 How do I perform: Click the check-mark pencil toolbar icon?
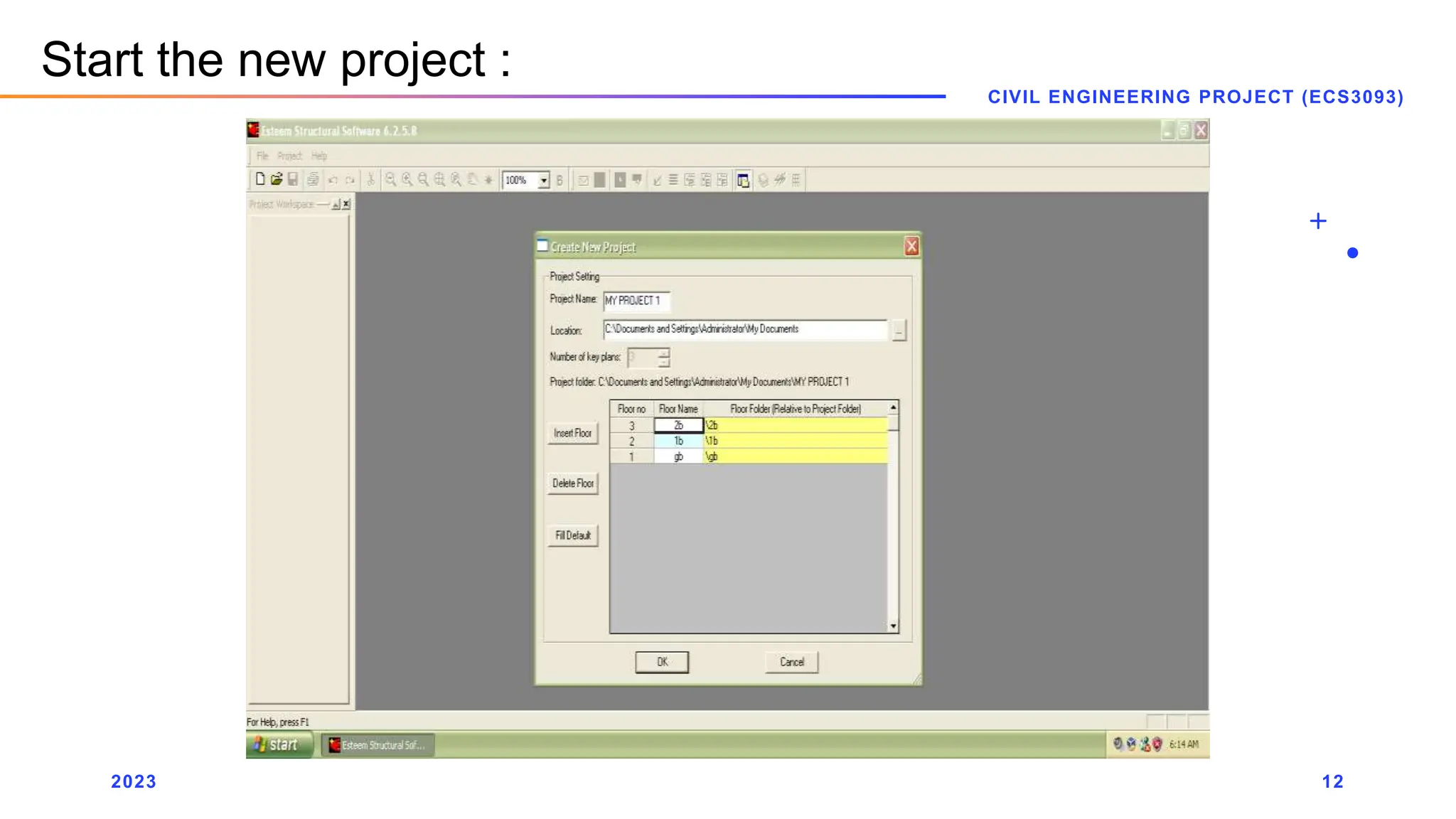coord(657,180)
